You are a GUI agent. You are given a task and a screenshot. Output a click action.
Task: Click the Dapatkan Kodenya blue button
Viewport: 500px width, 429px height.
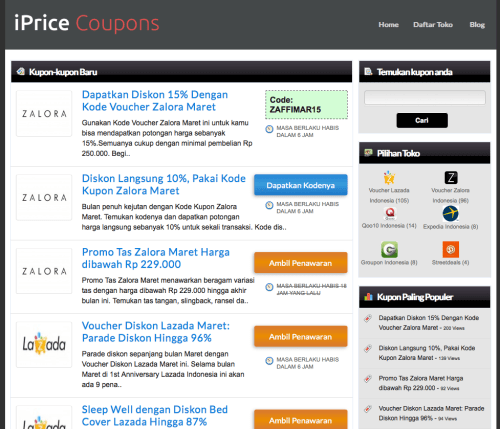[301, 185]
